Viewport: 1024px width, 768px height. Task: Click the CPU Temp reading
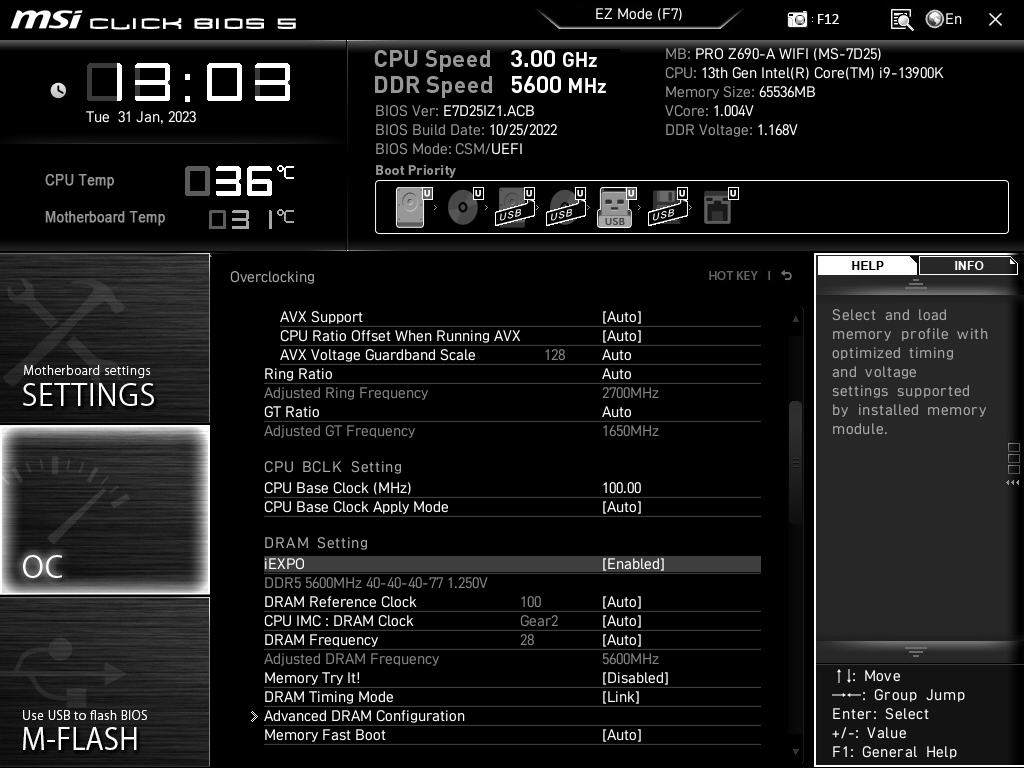coord(240,181)
